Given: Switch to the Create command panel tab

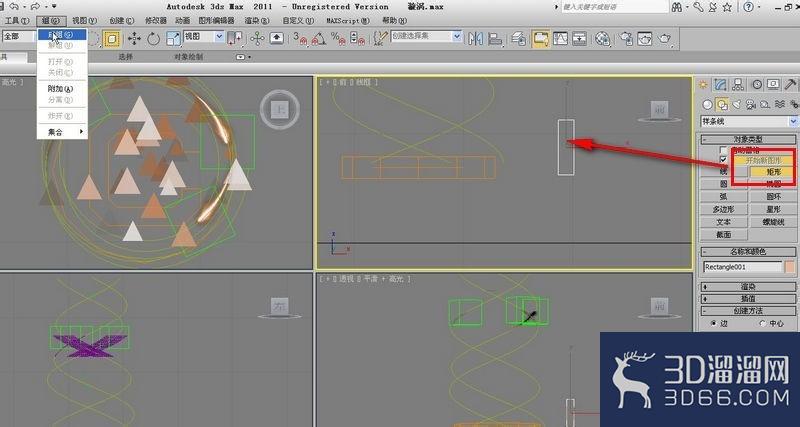Looking at the screenshot, I should pyautogui.click(x=703, y=84).
